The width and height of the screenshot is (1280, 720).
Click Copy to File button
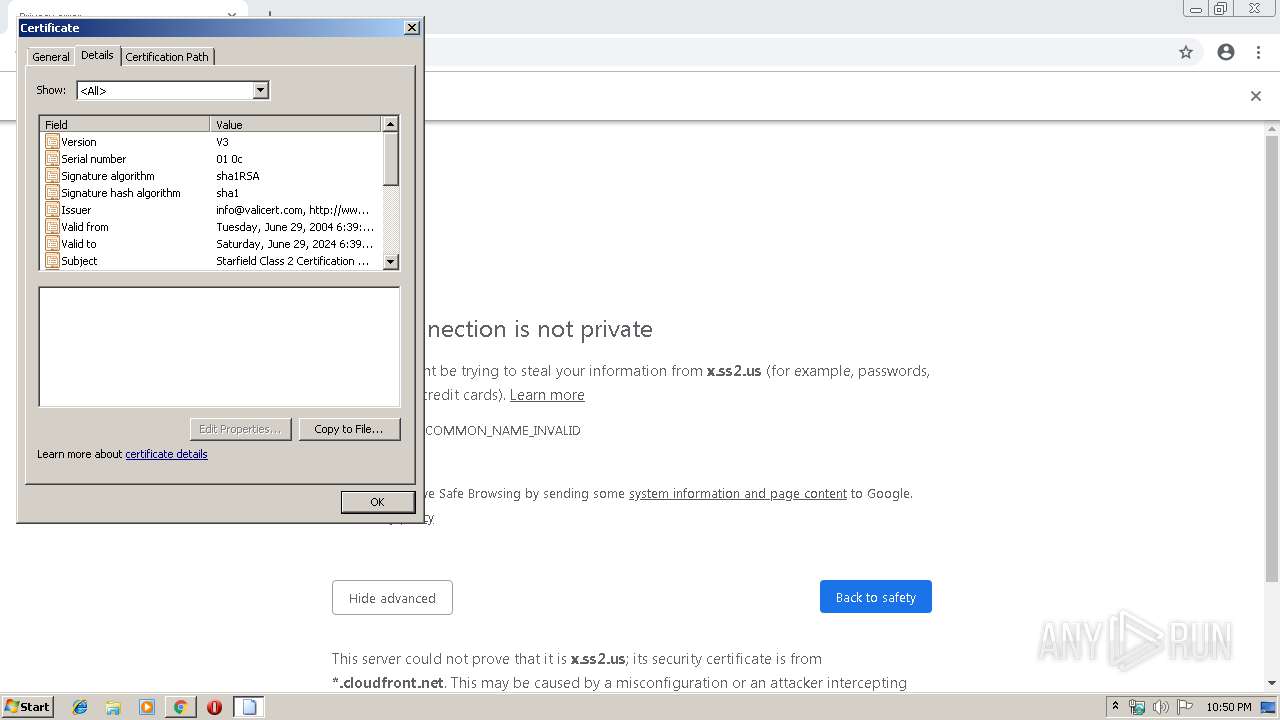tap(349, 429)
